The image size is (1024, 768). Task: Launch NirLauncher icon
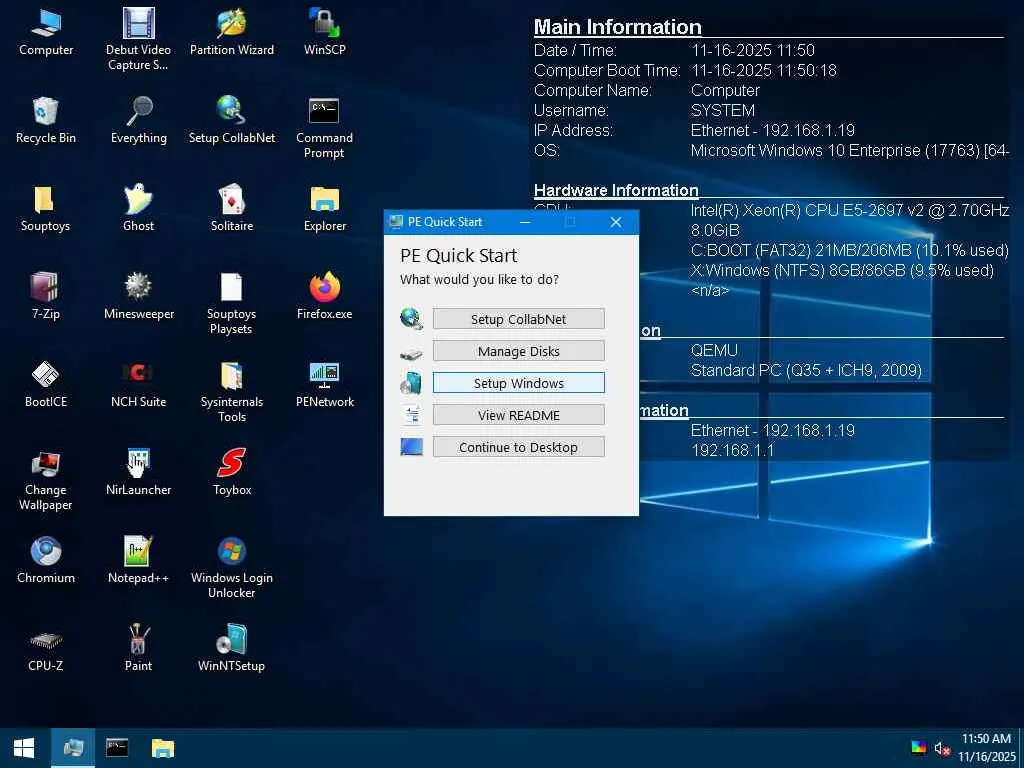[x=138, y=472]
